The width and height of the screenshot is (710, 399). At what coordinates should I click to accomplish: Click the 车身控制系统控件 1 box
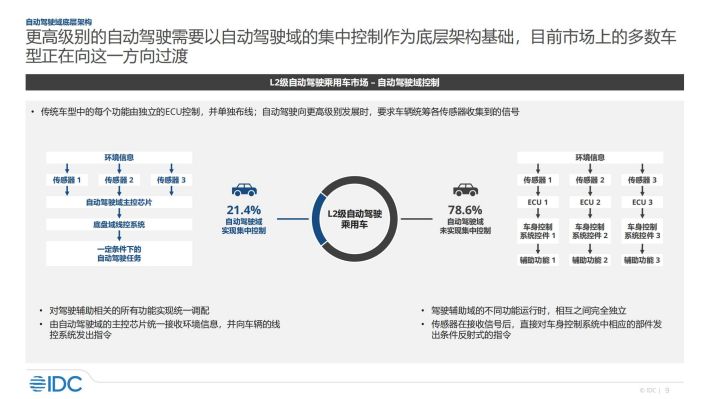pyautogui.click(x=537, y=231)
